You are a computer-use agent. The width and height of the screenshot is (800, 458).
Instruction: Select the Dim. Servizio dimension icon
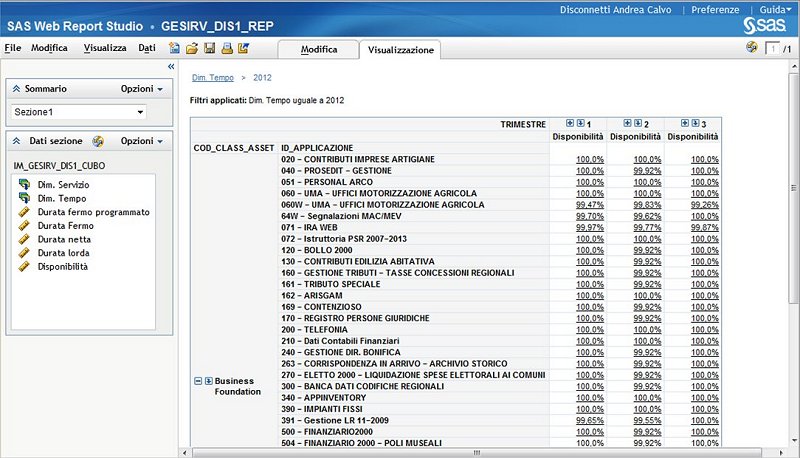coord(24,184)
